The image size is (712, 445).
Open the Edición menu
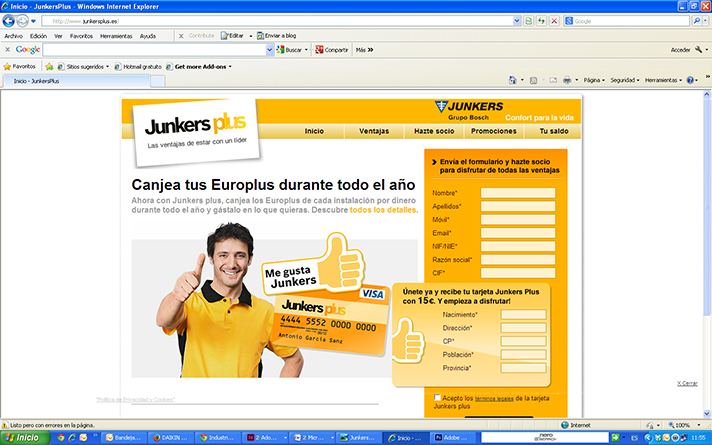coord(38,36)
